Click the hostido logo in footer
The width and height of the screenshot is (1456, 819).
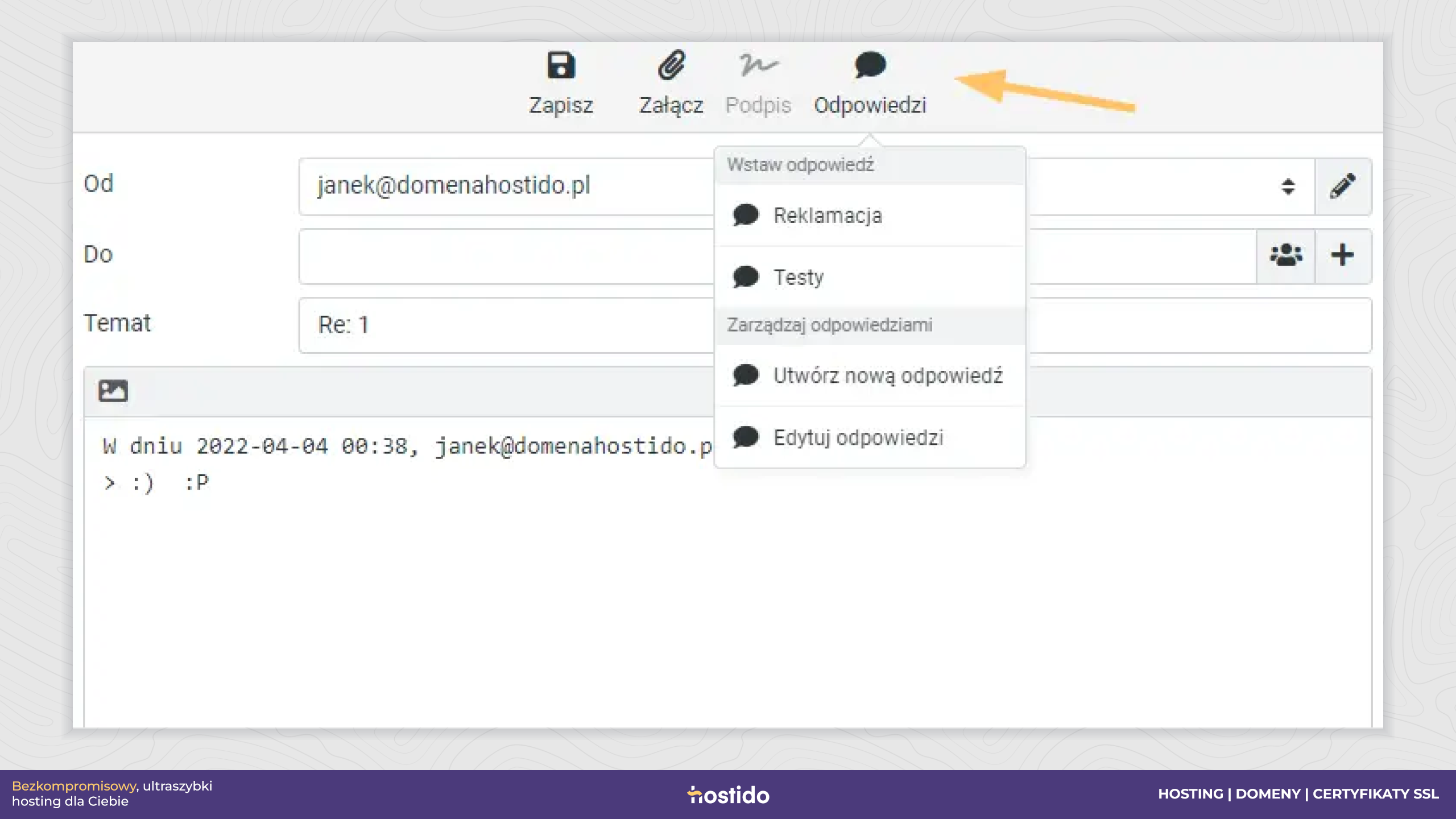pyautogui.click(x=728, y=795)
